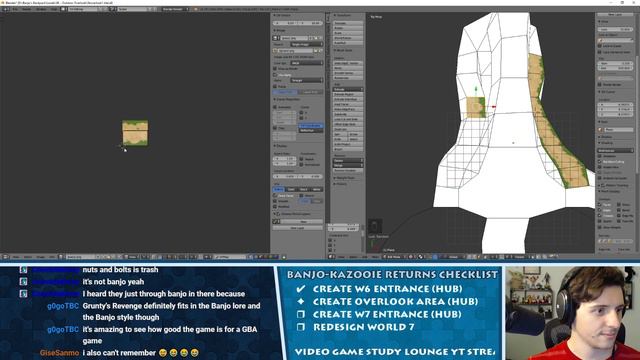
Task: Open the Window menu
Action: (x=41, y=9)
